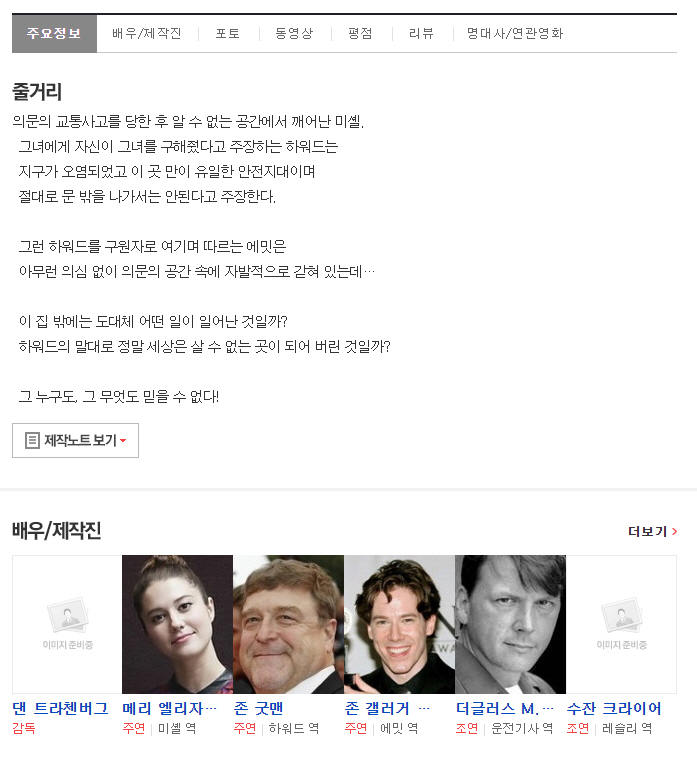The image size is (697, 764).
Task: Click the 수잔 크라이어 name link
Action: [x=614, y=708]
